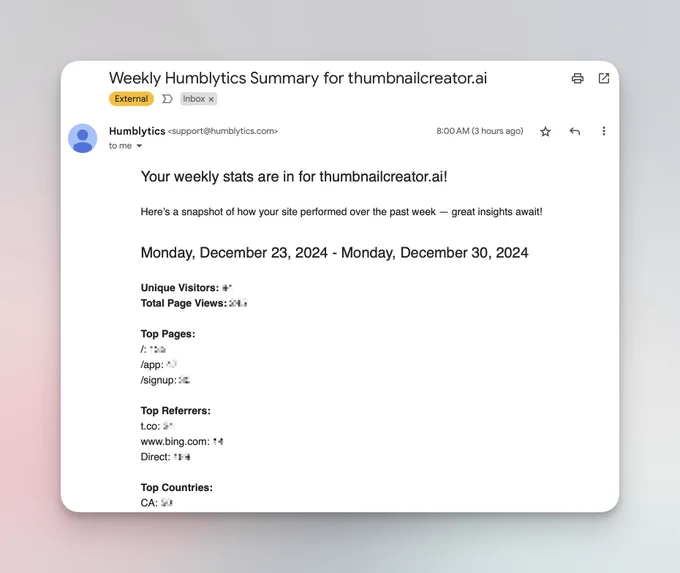Open email in new window icon

[604, 79]
